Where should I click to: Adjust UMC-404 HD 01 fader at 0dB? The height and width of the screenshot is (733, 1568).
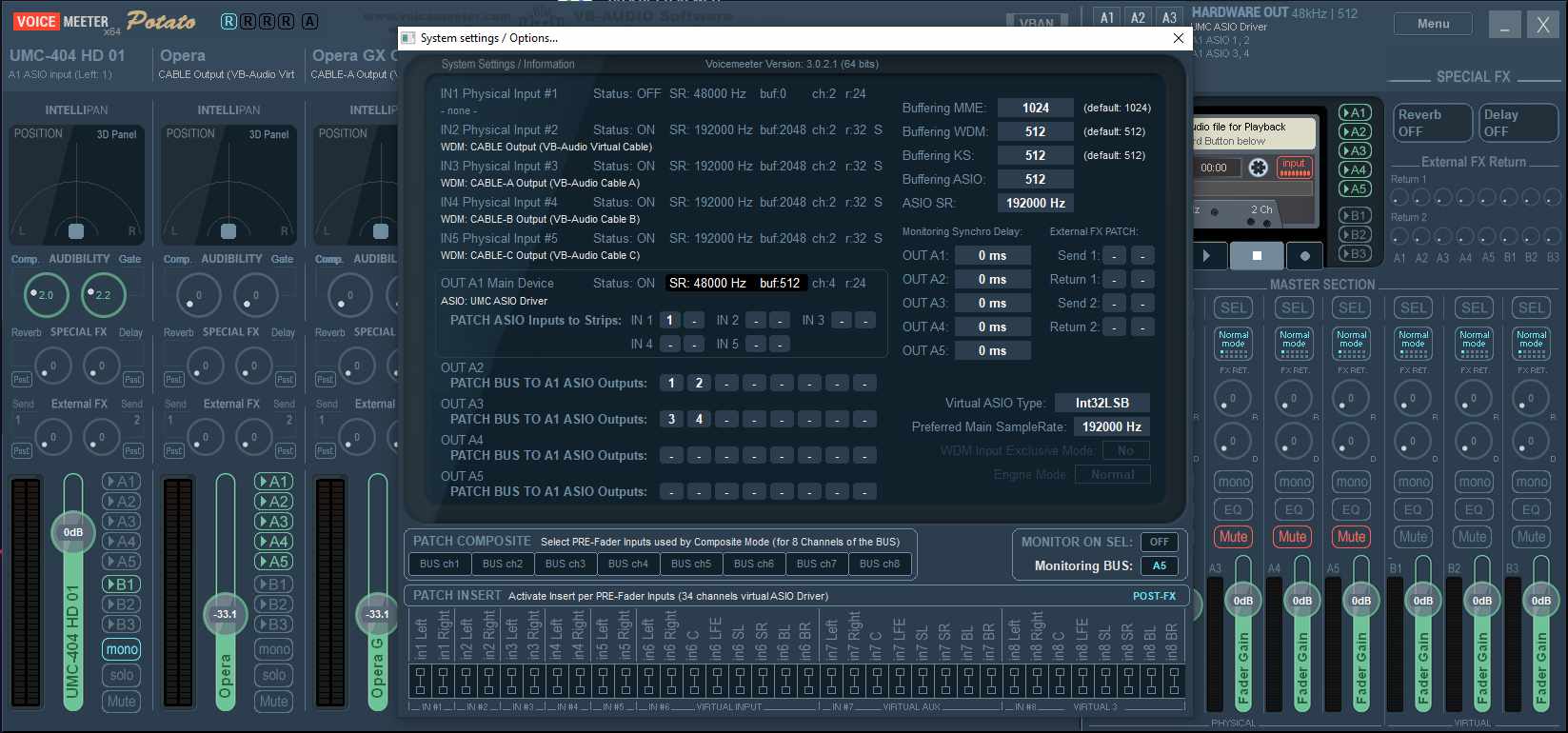(x=73, y=532)
